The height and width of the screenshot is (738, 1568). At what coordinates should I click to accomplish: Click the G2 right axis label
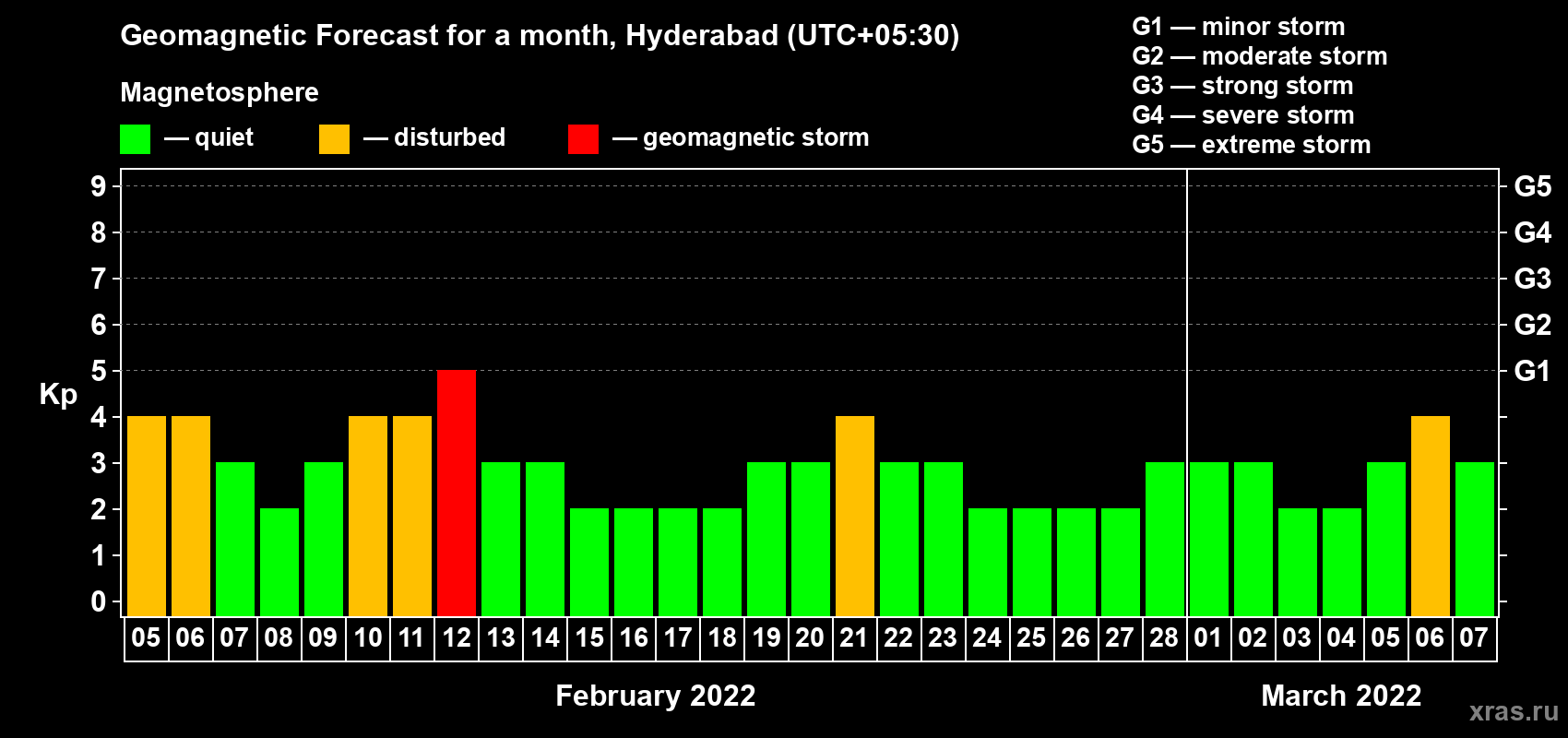1532,325
